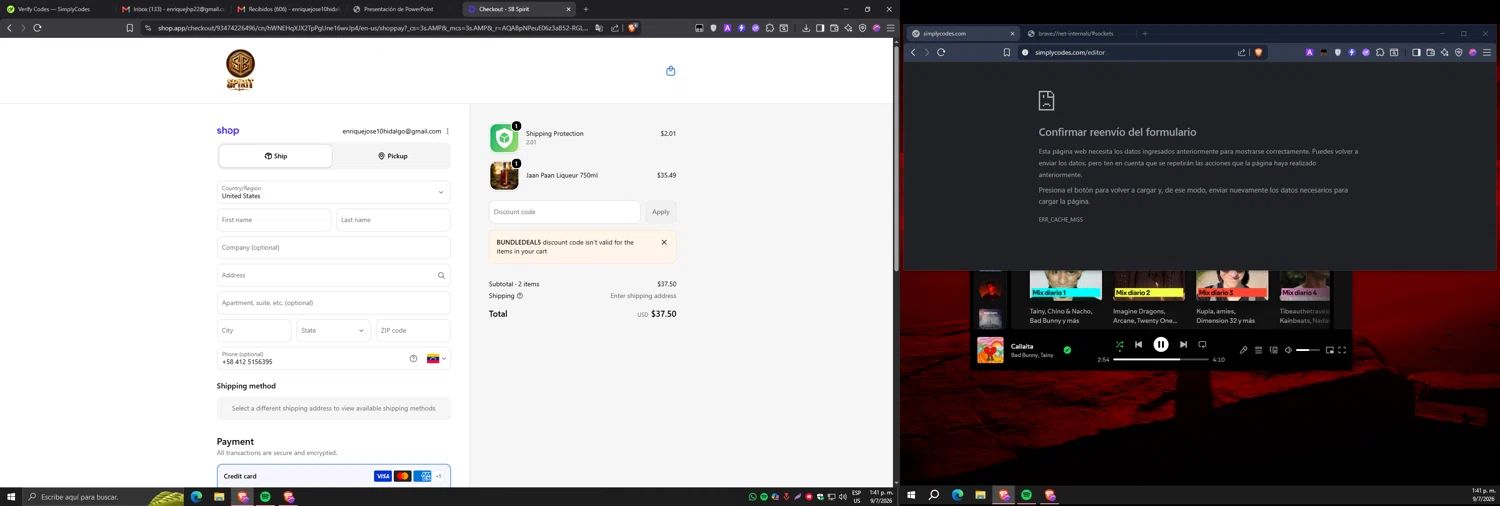Open the State dropdown

click(x=333, y=330)
